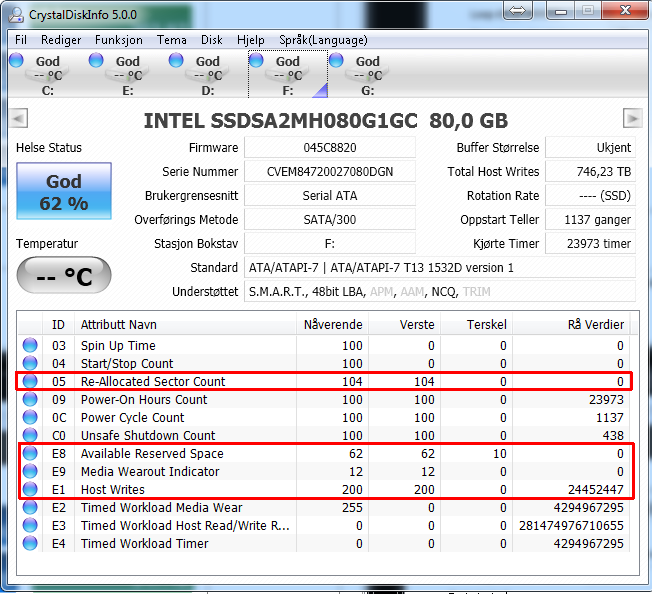Click the Buffer Størrelse Ukjent field
The image size is (652, 594).
point(590,148)
